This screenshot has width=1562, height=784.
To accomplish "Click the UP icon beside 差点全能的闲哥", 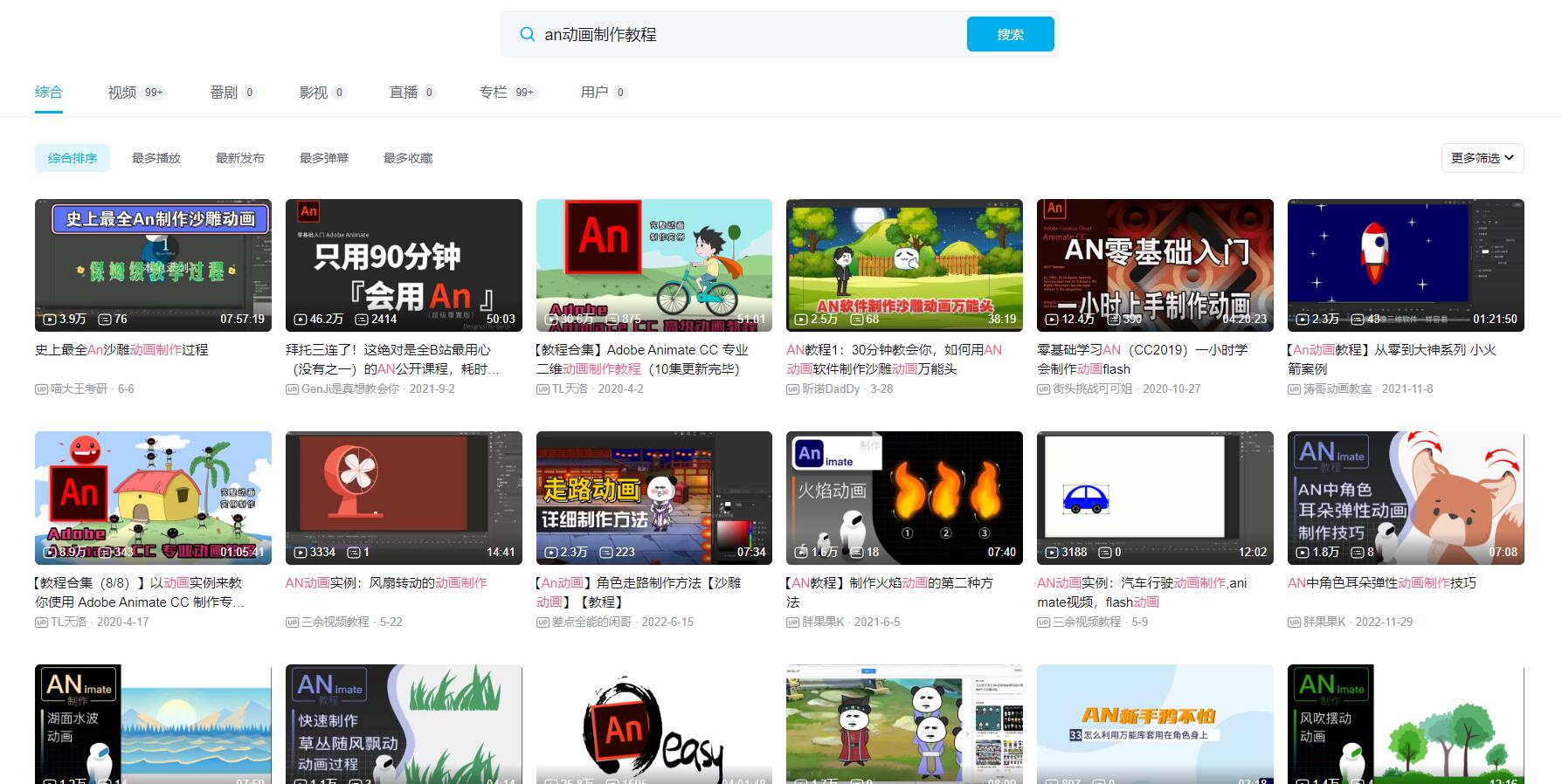I will point(543,622).
